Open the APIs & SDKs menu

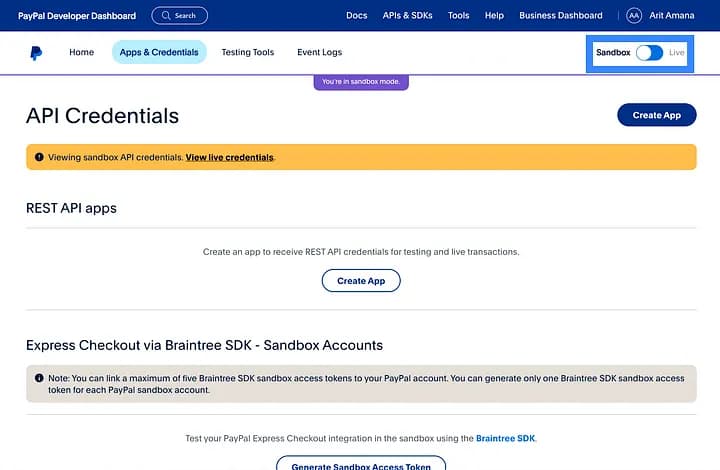407,16
